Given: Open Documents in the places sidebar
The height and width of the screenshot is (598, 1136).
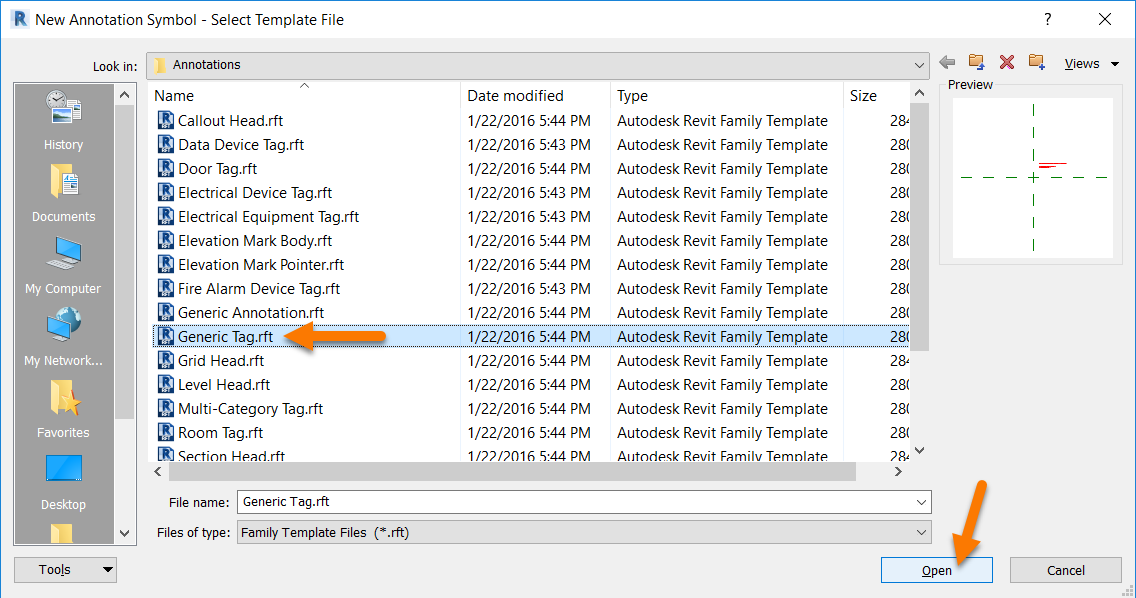Looking at the screenshot, I should click(63, 192).
